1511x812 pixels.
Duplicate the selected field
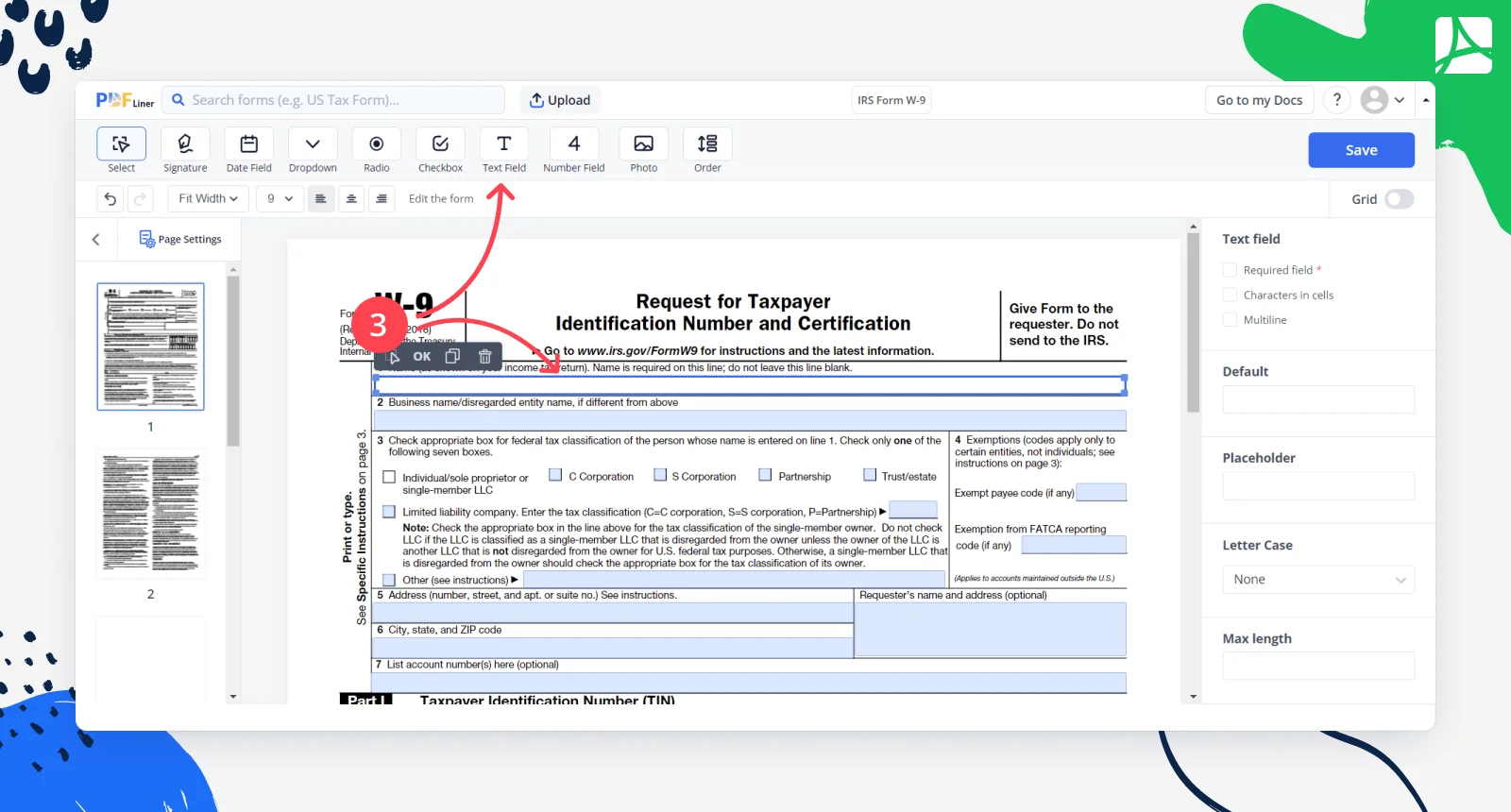pyautogui.click(x=452, y=356)
